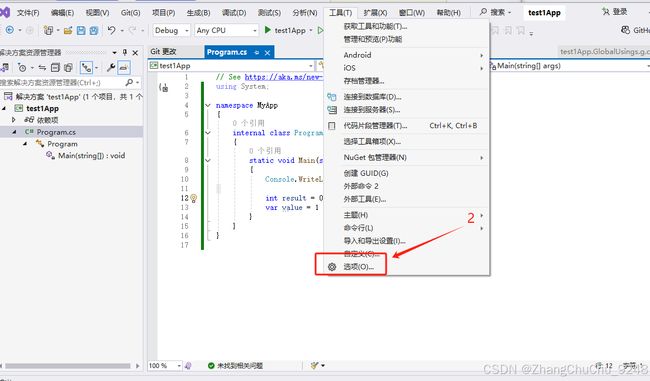Click the search magnifier in Solution Explorer
The width and height of the screenshot is (650, 381).
(129, 83)
